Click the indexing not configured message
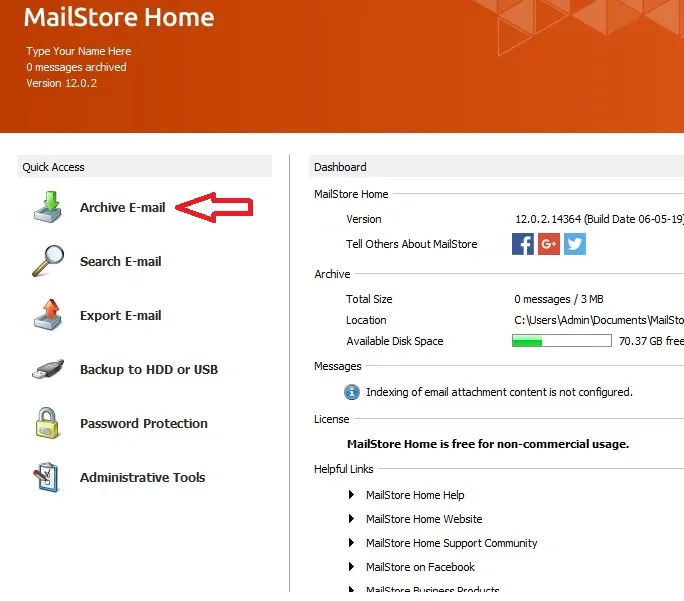 [x=499, y=392]
